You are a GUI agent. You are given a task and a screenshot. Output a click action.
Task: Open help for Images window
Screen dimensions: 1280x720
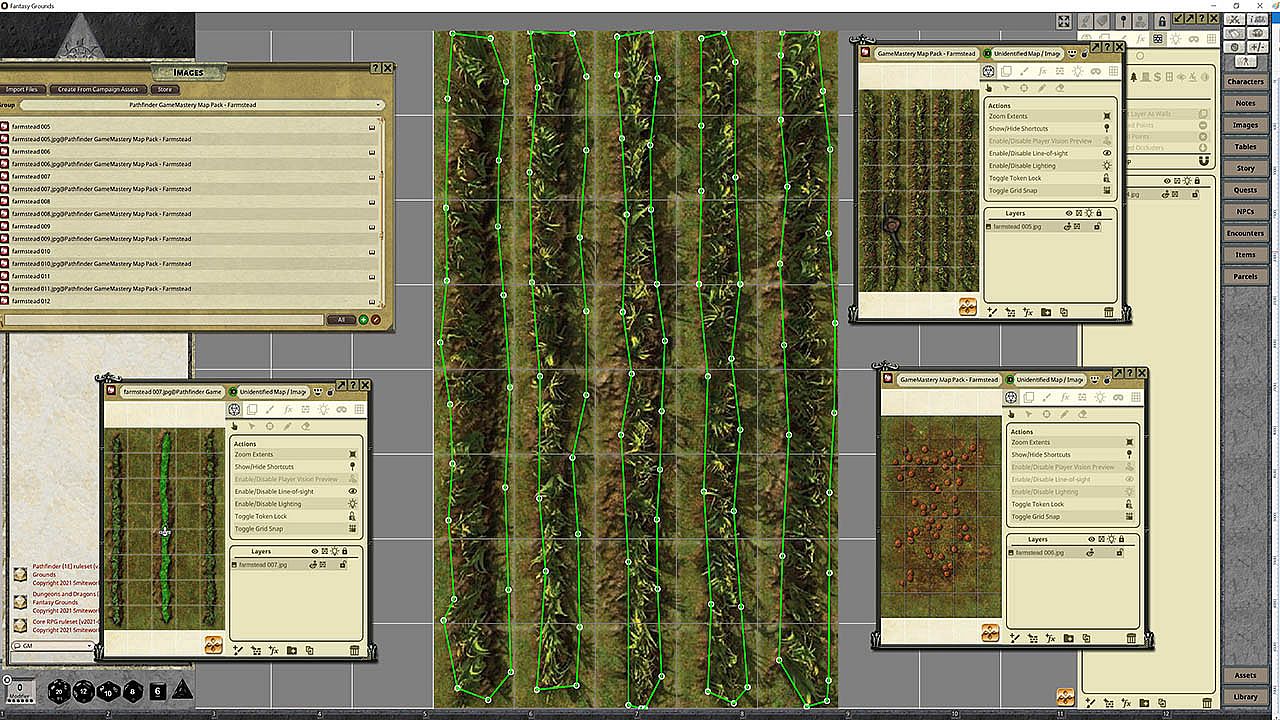point(375,68)
